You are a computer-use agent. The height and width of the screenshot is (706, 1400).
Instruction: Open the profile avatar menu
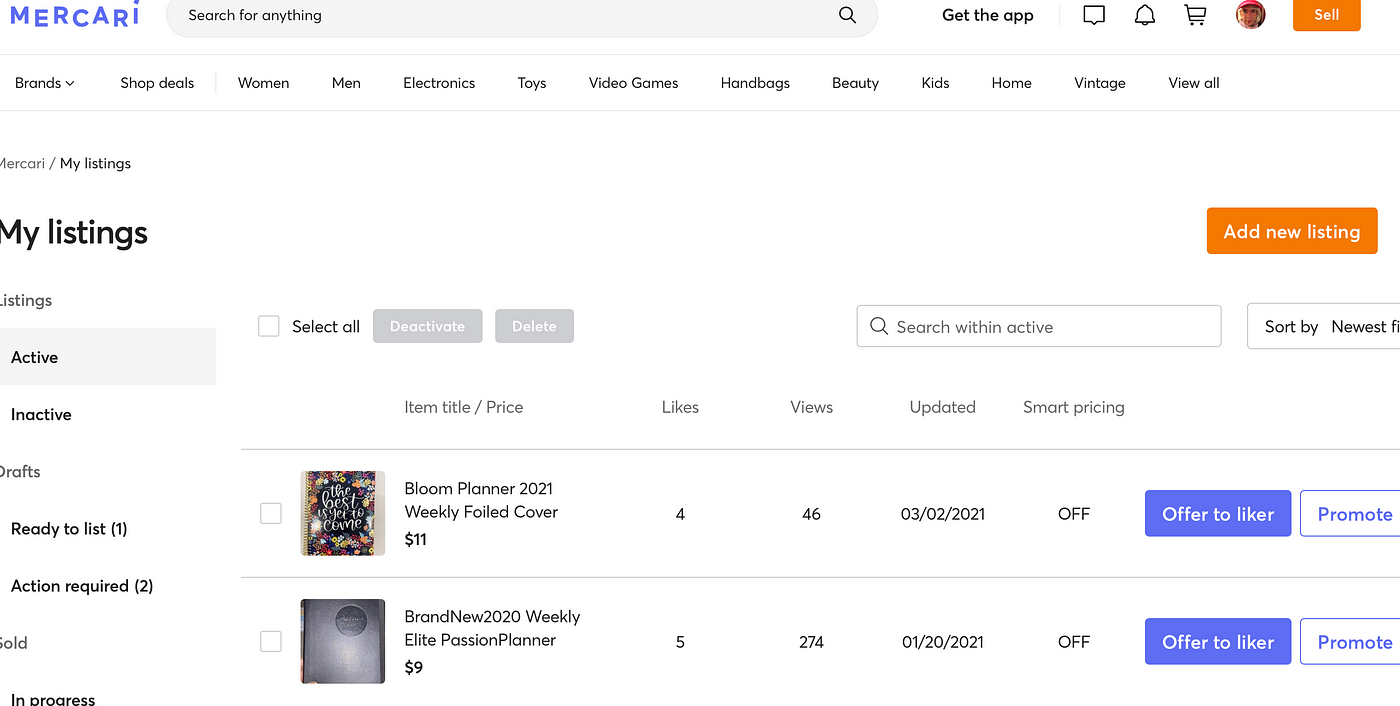(x=1251, y=14)
